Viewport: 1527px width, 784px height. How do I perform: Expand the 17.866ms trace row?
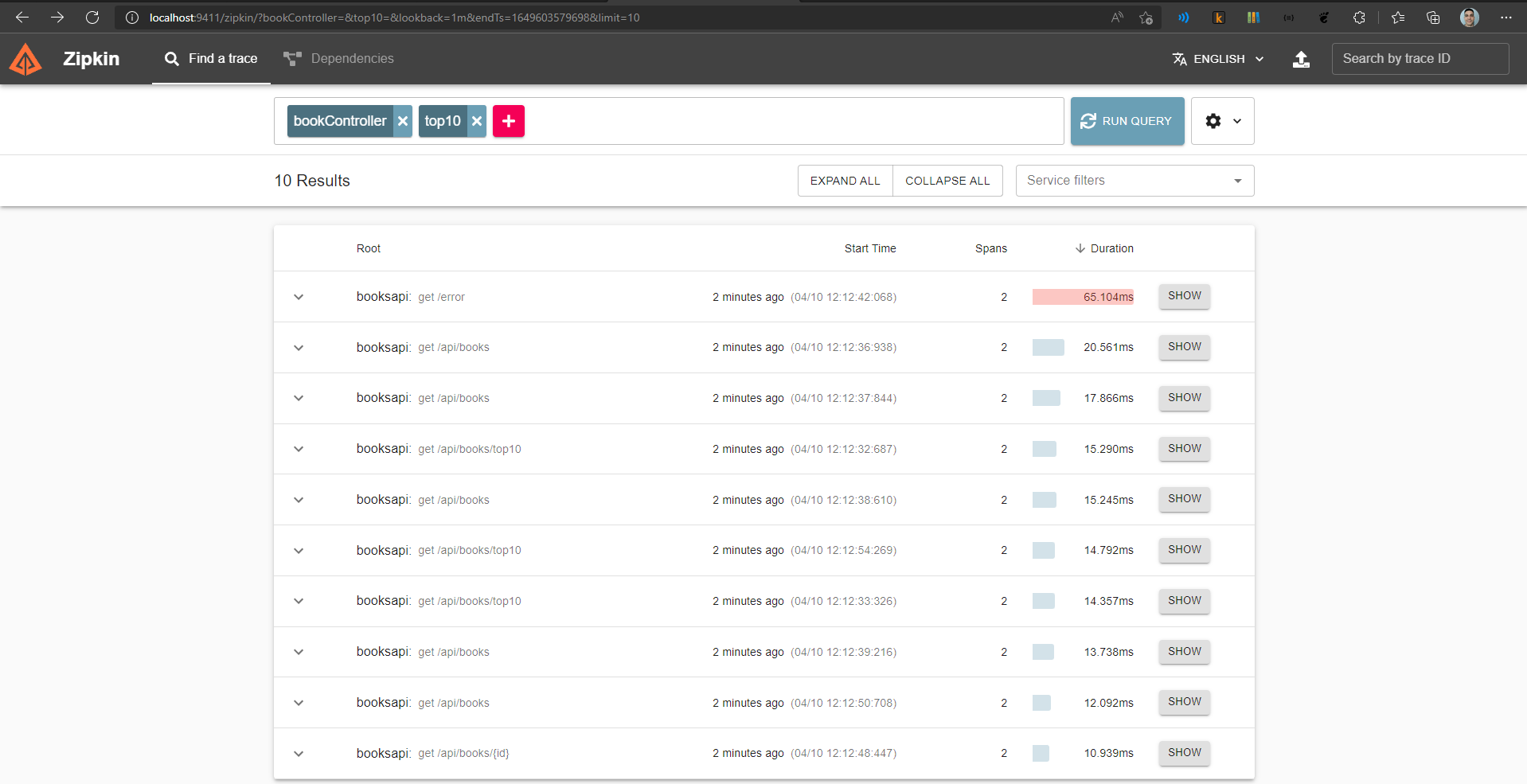299,398
